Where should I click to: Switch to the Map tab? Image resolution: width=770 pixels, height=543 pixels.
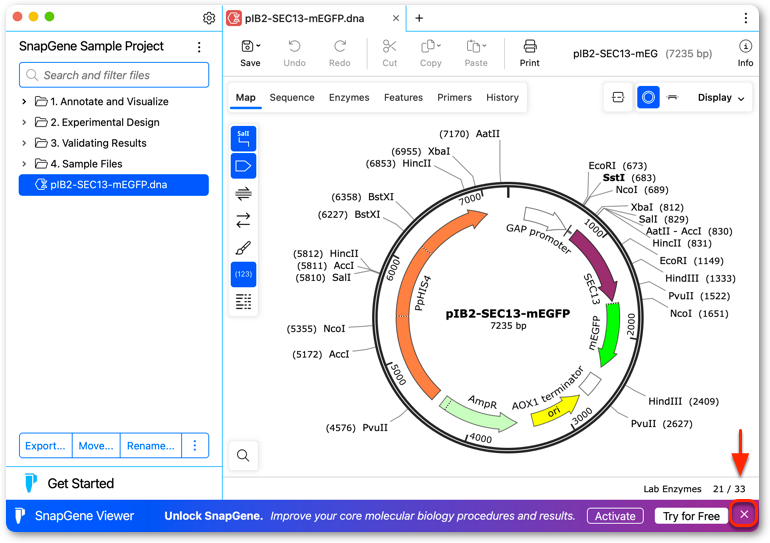tap(246, 97)
